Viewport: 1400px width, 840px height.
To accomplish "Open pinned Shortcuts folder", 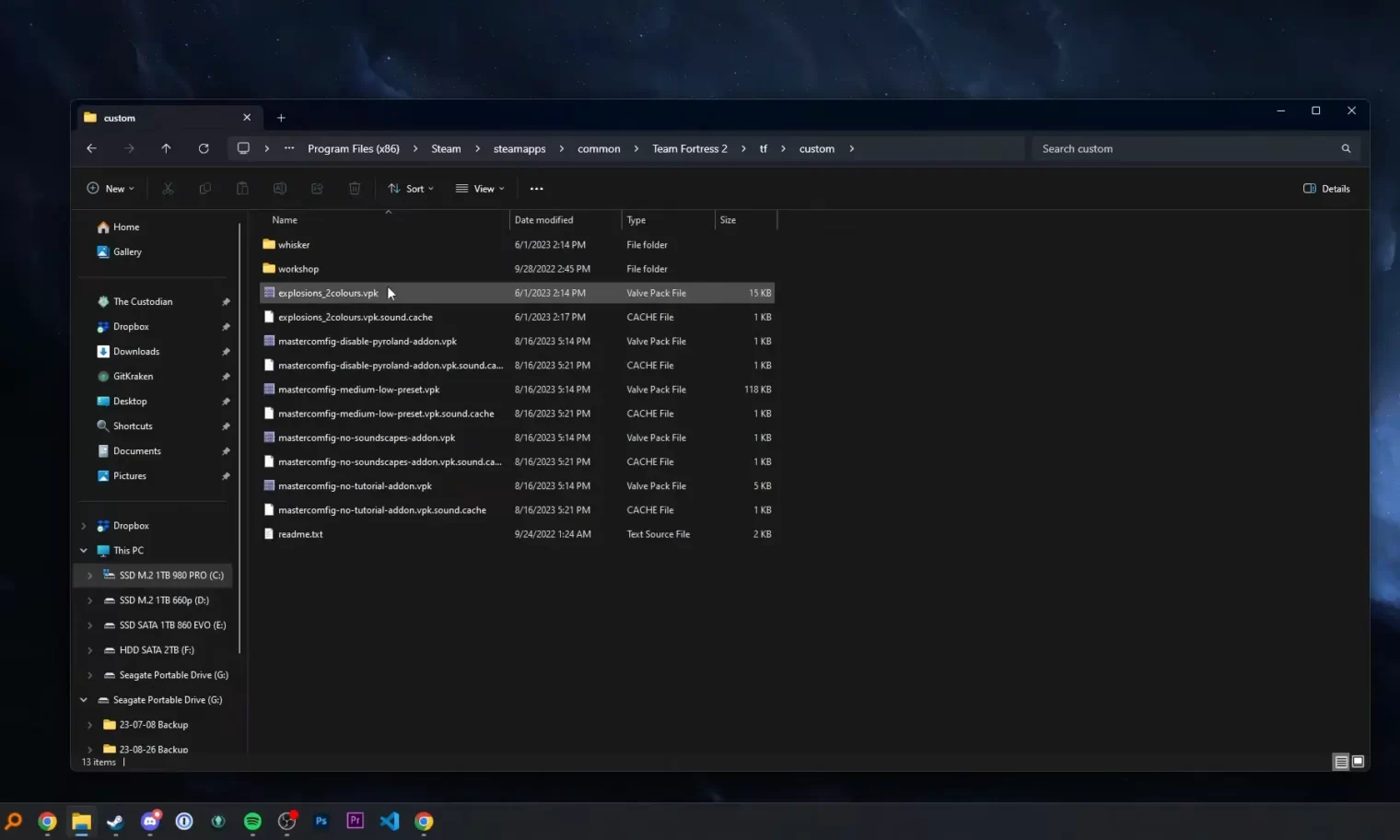I will (x=133, y=426).
